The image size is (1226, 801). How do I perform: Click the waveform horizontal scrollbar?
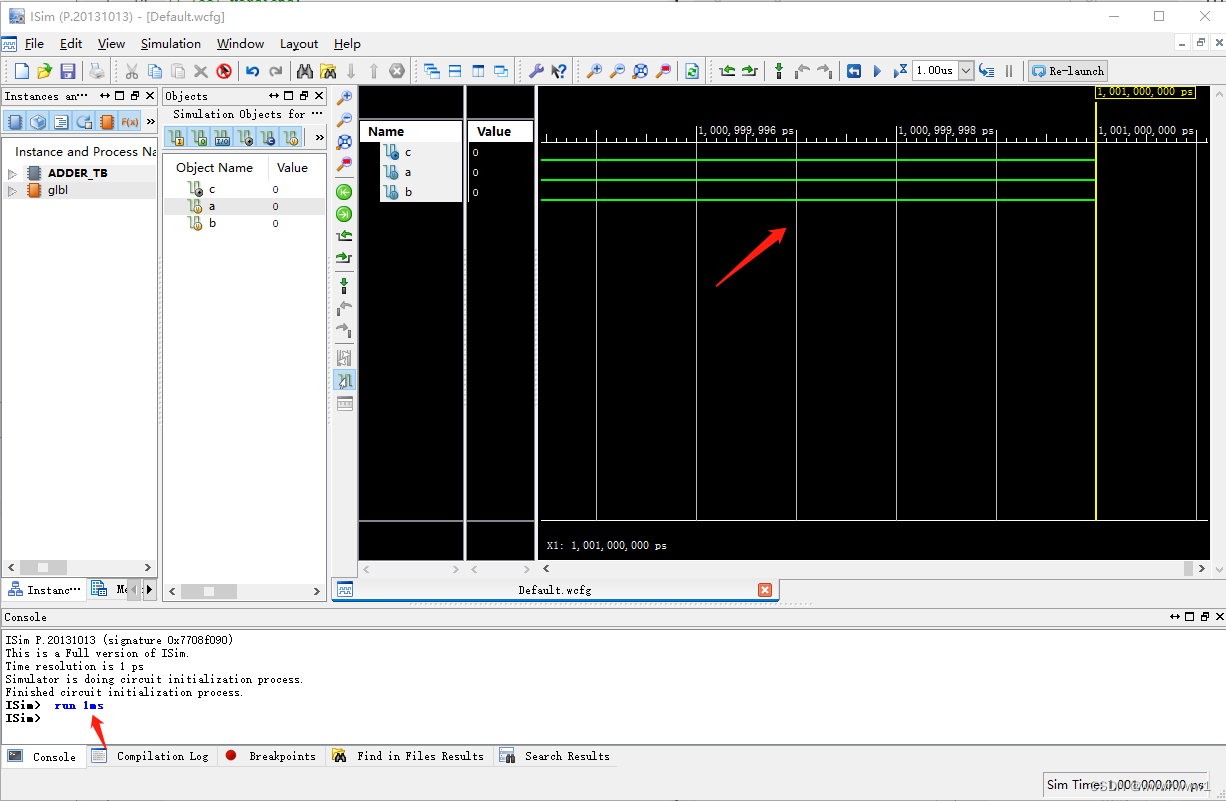(x=870, y=568)
